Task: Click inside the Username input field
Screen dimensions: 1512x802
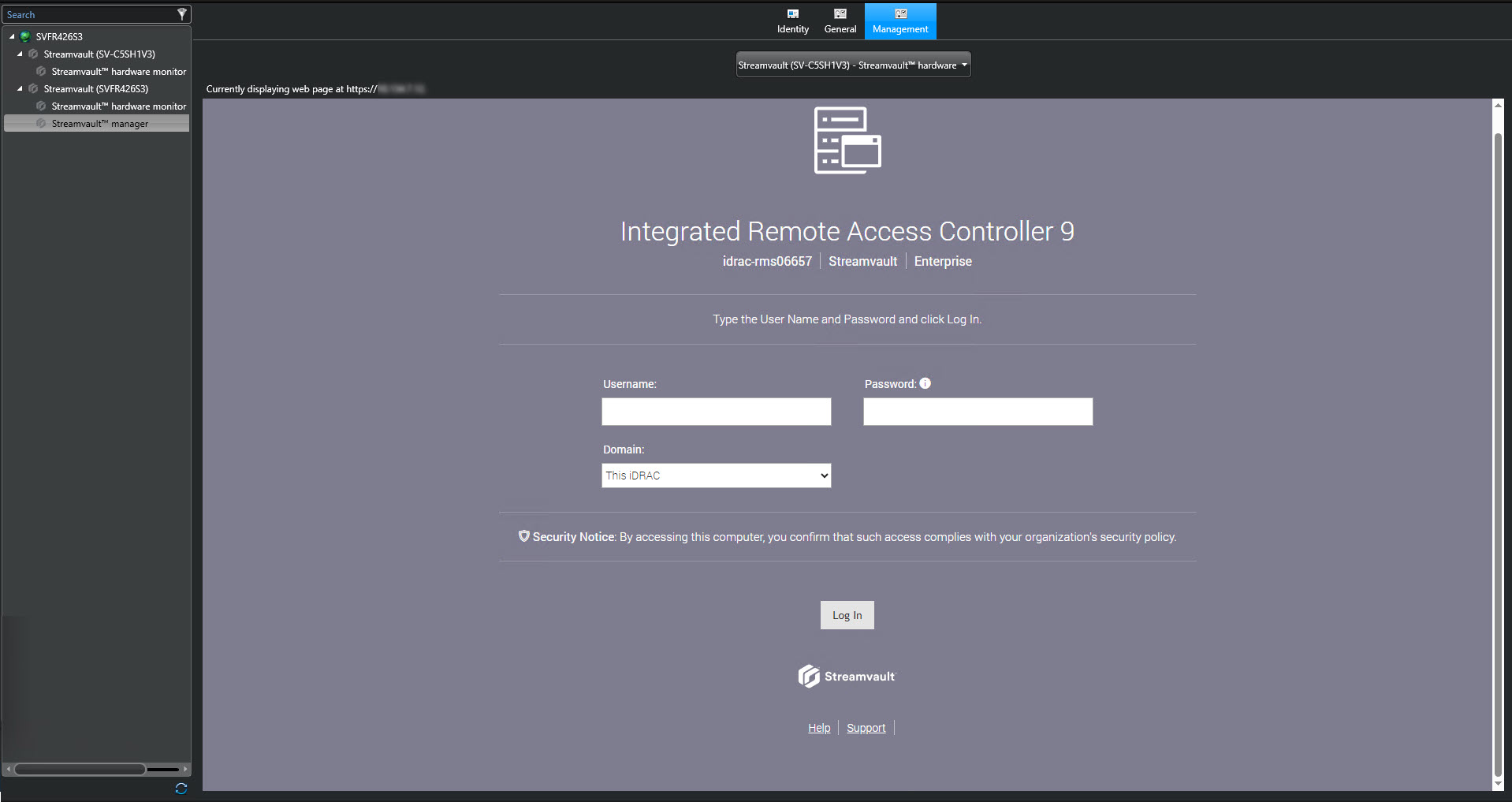Action: click(715, 411)
